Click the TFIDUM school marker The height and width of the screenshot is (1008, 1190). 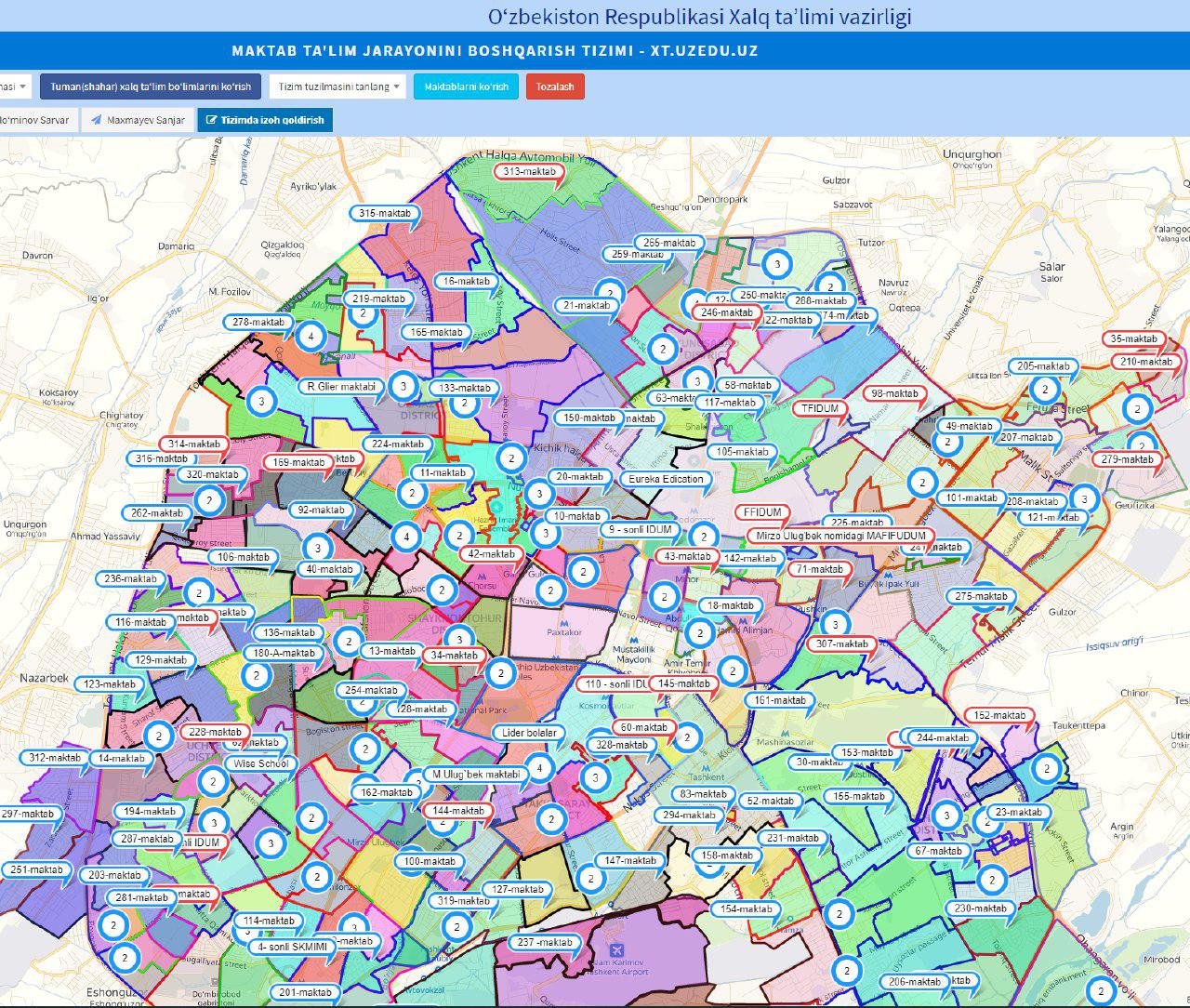[820, 408]
